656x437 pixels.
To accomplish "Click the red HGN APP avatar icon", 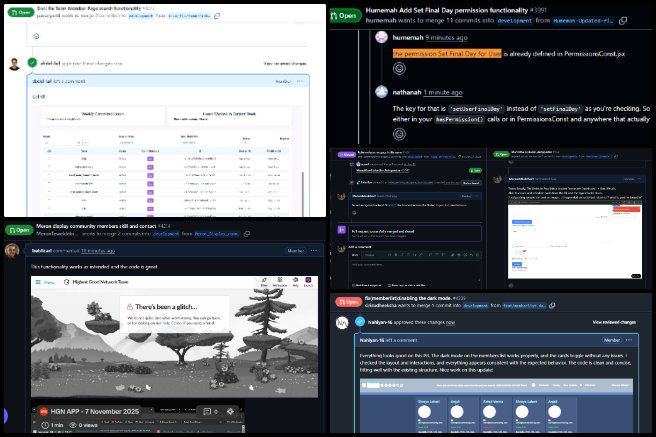I will (44, 411).
